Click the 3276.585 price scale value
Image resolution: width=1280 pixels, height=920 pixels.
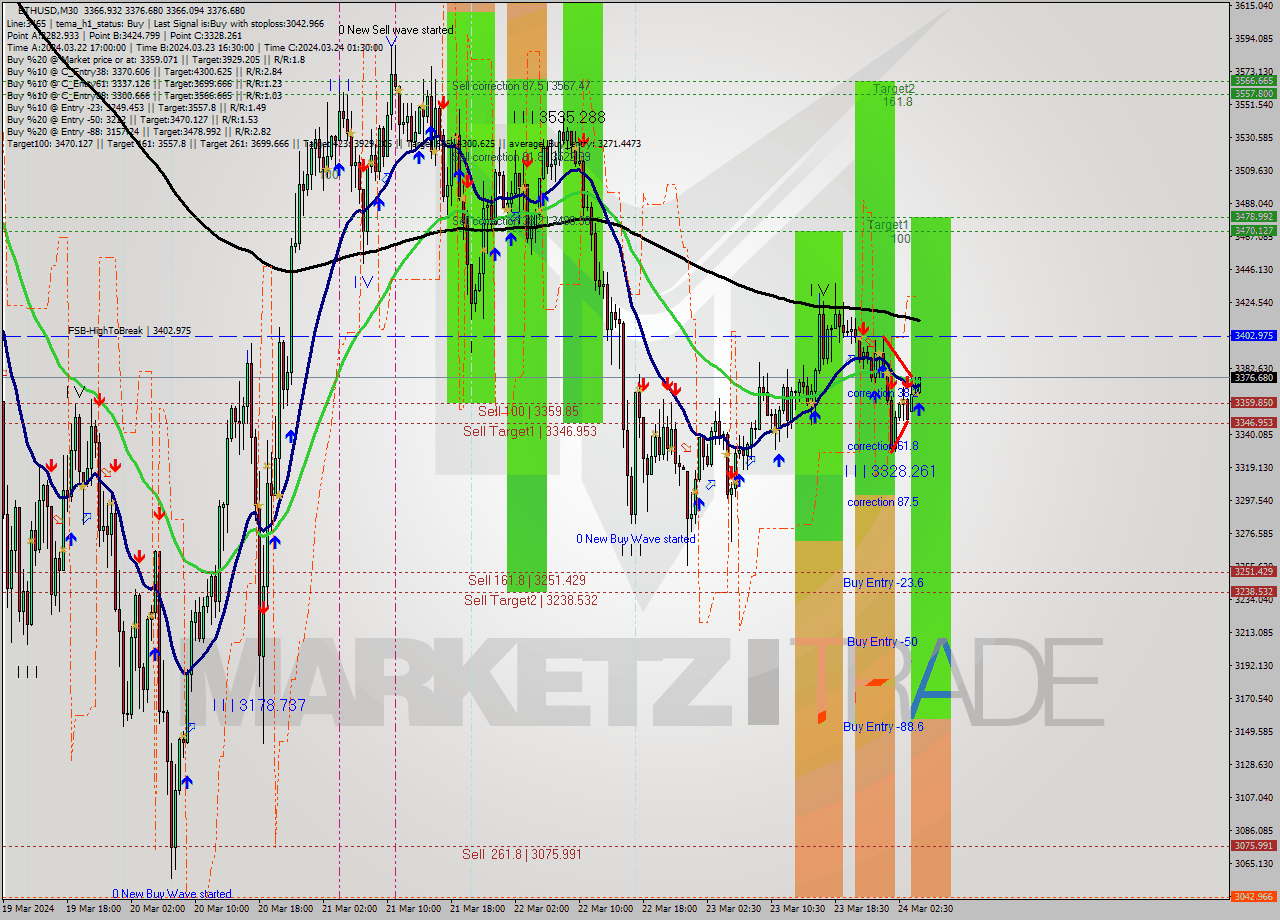coord(1253,533)
